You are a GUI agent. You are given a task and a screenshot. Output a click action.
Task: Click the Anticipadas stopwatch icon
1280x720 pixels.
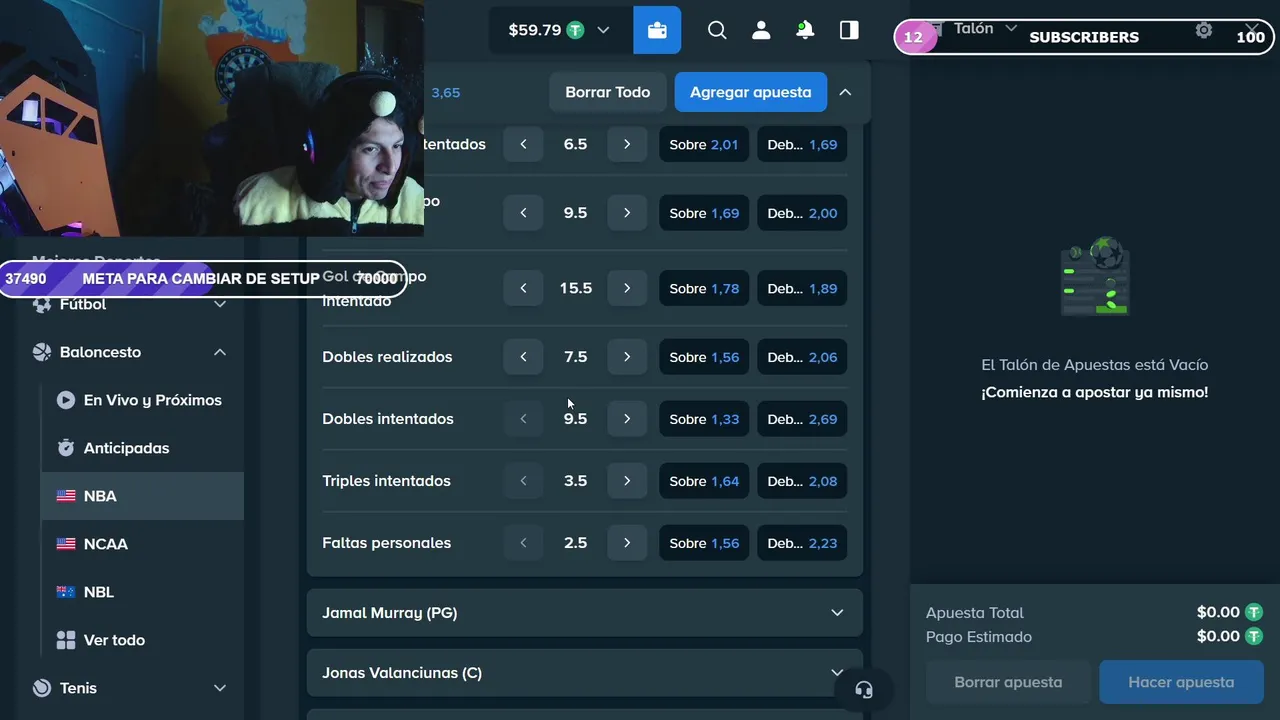(x=66, y=448)
